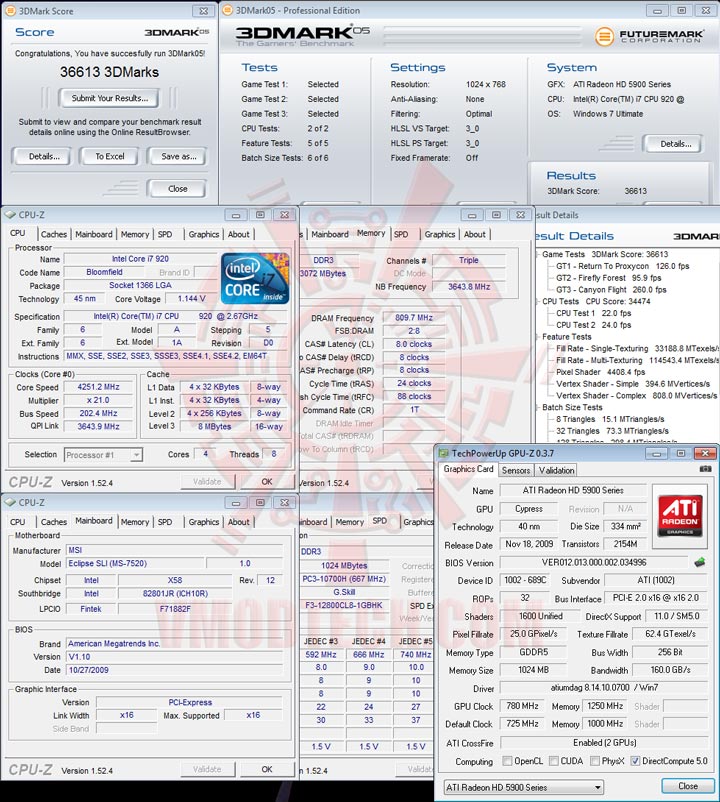Click the motherboard model Eclipse SLI (MS-7520)
The height and width of the screenshot is (802, 720).
tap(136, 563)
